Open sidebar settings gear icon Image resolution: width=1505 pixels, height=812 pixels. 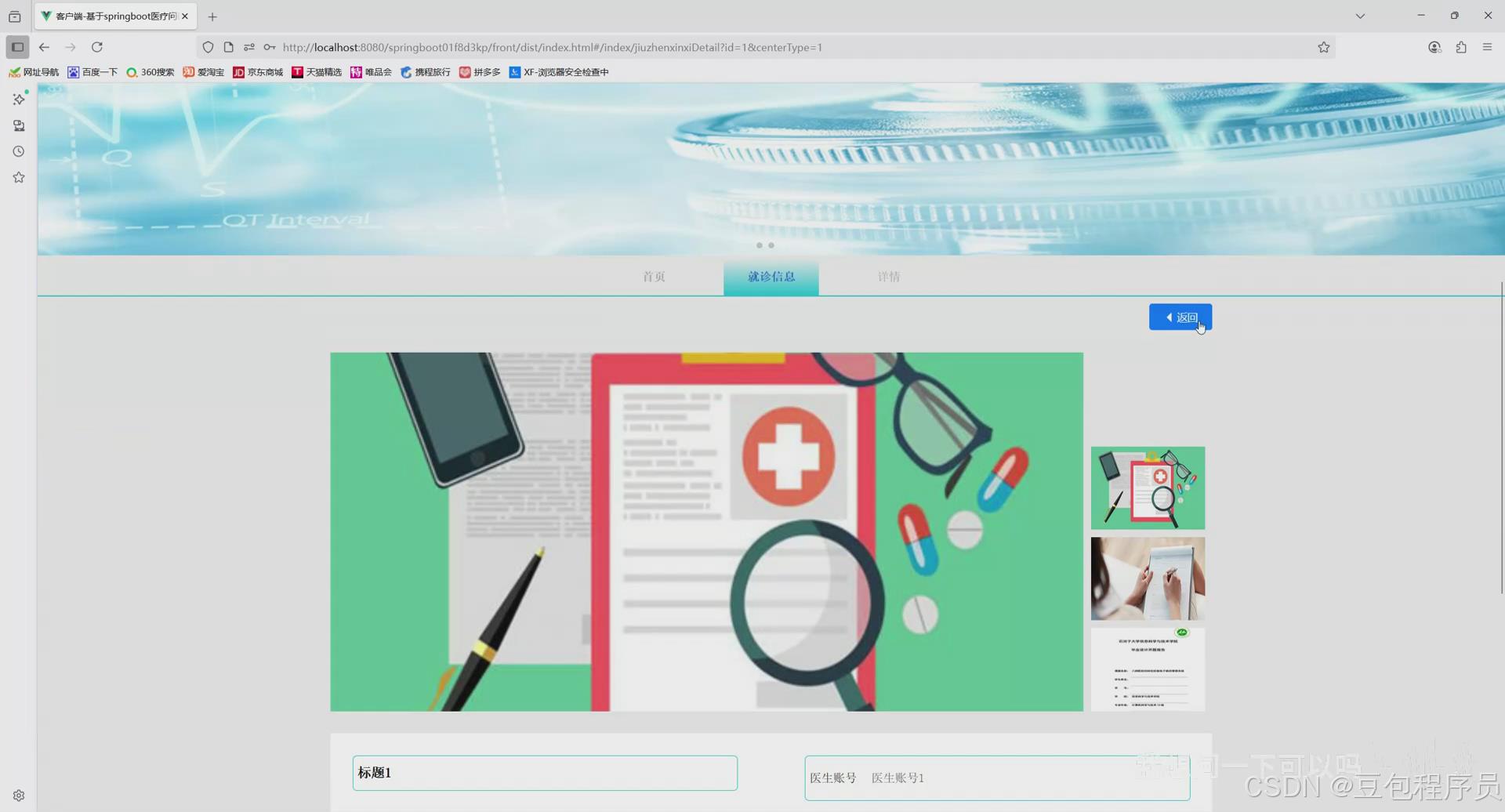tap(19, 796)
